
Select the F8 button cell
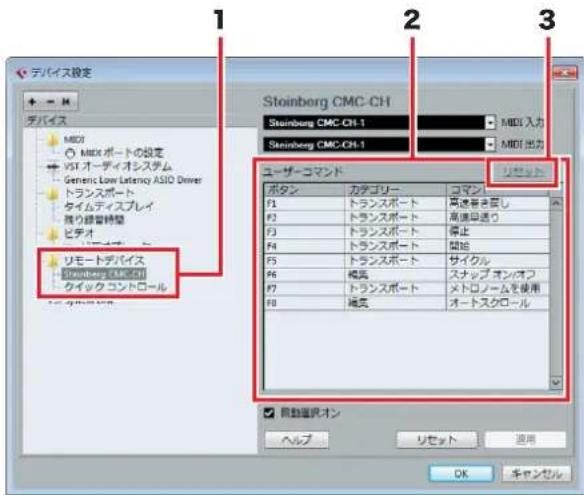305,303
